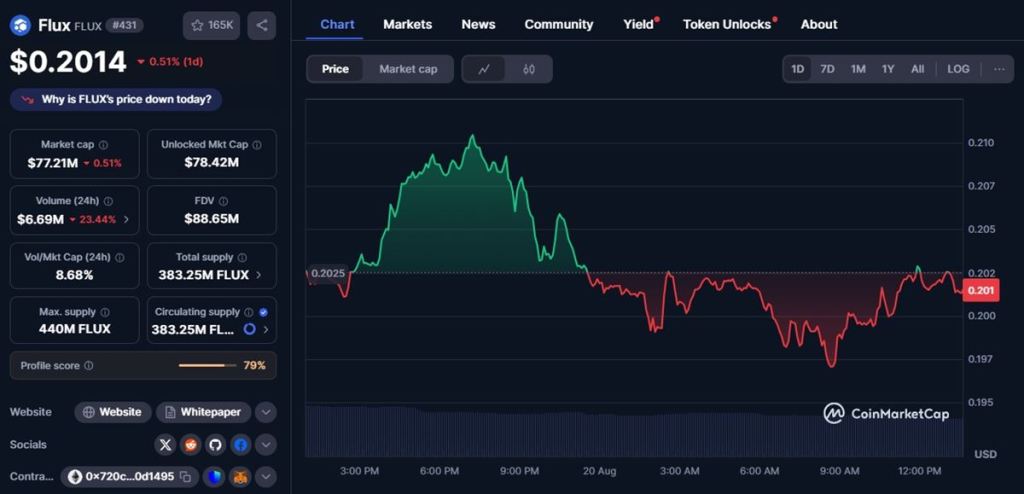
Task: Click the 8.68% Vol/Mkt Cap value
Action: [x=74, y=275]
